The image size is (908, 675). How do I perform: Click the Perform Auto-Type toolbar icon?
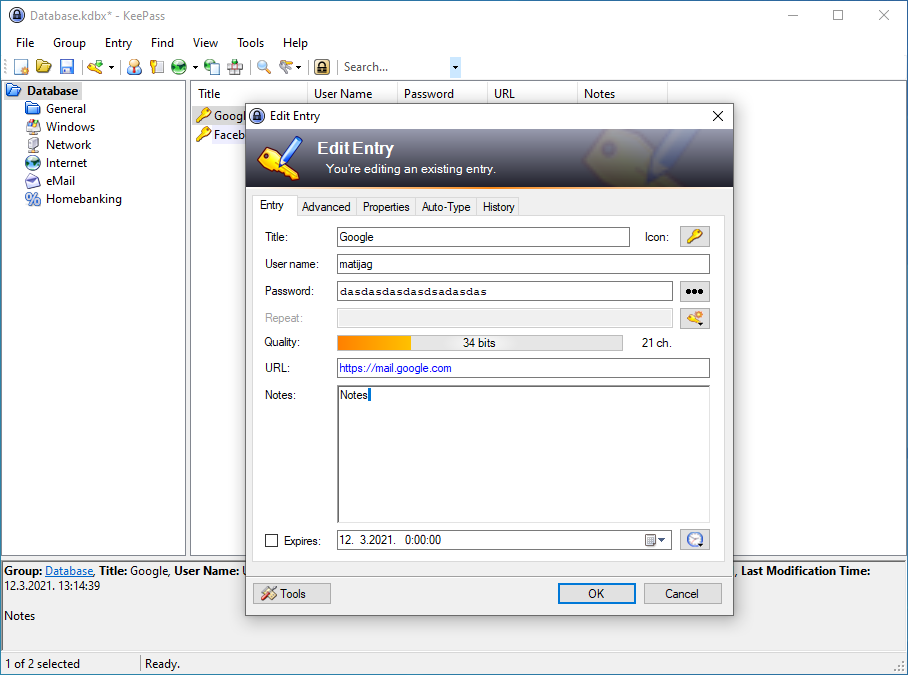(235, 67)
